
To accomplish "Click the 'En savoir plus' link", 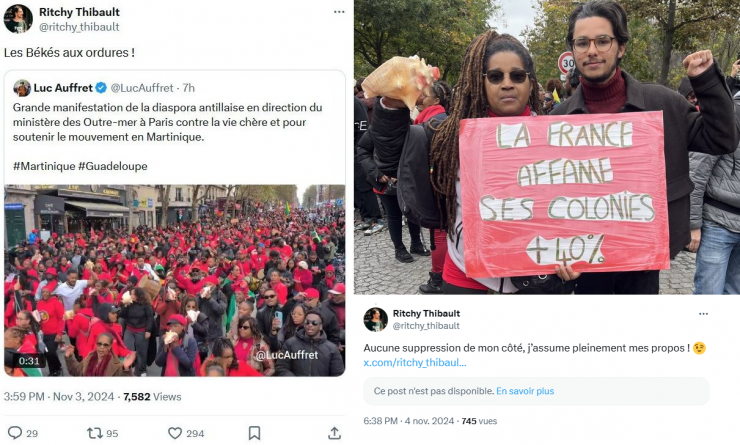I will [525, 391].
